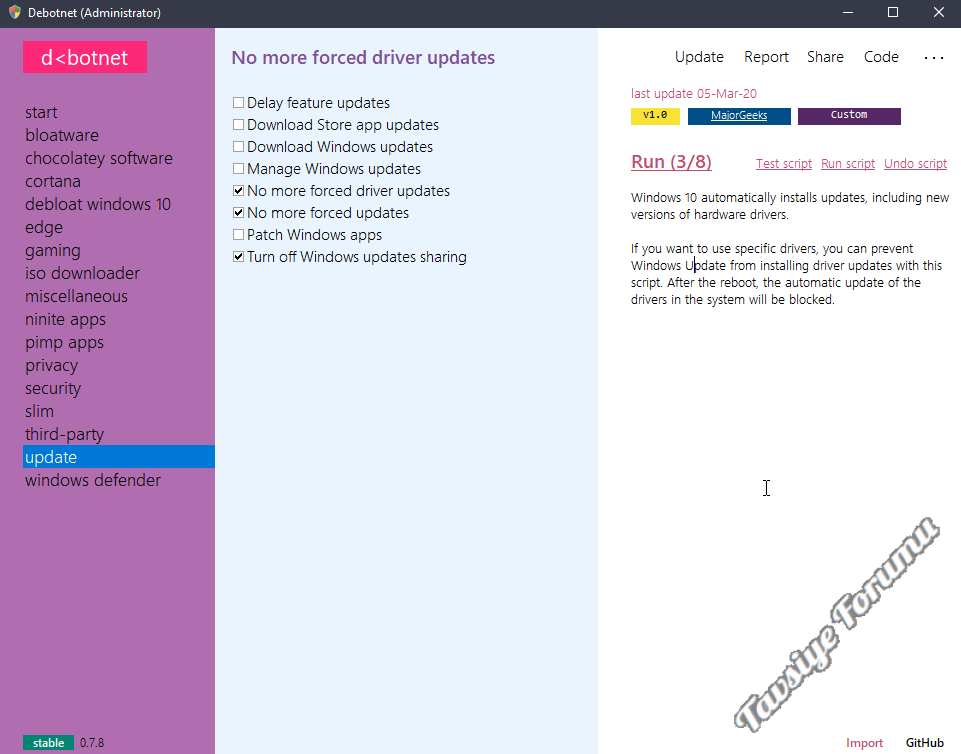This screenshot has width=961, height=754.
Task: Open the Report menu item
Action: tap(766, 57)
